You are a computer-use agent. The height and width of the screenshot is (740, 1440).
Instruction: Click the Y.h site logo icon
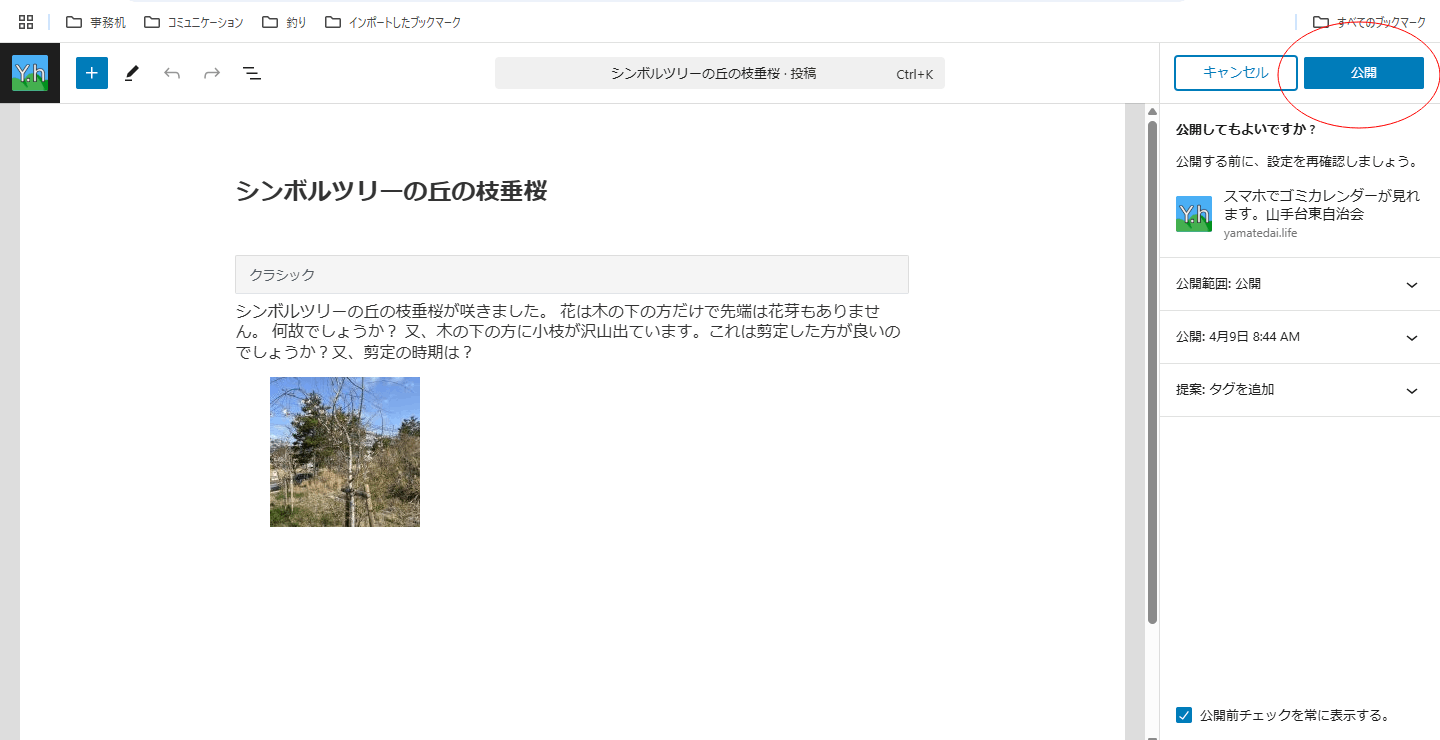(30, 73)
